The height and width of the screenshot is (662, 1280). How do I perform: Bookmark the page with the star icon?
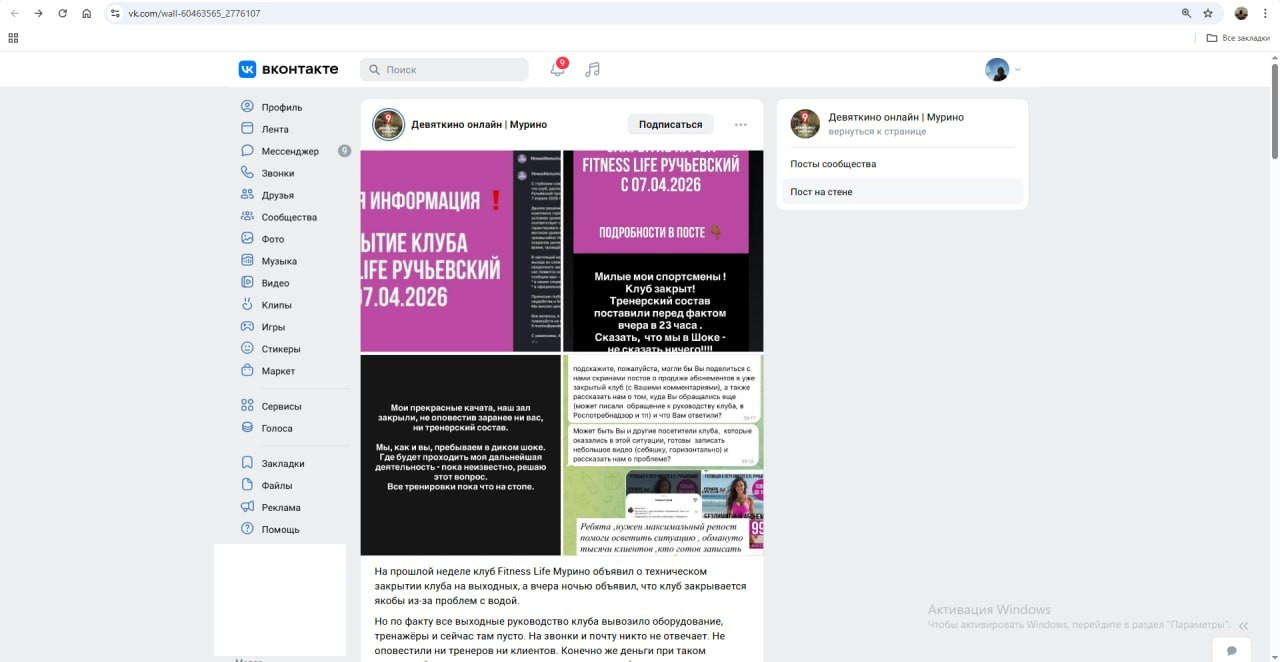(1208, 13)
